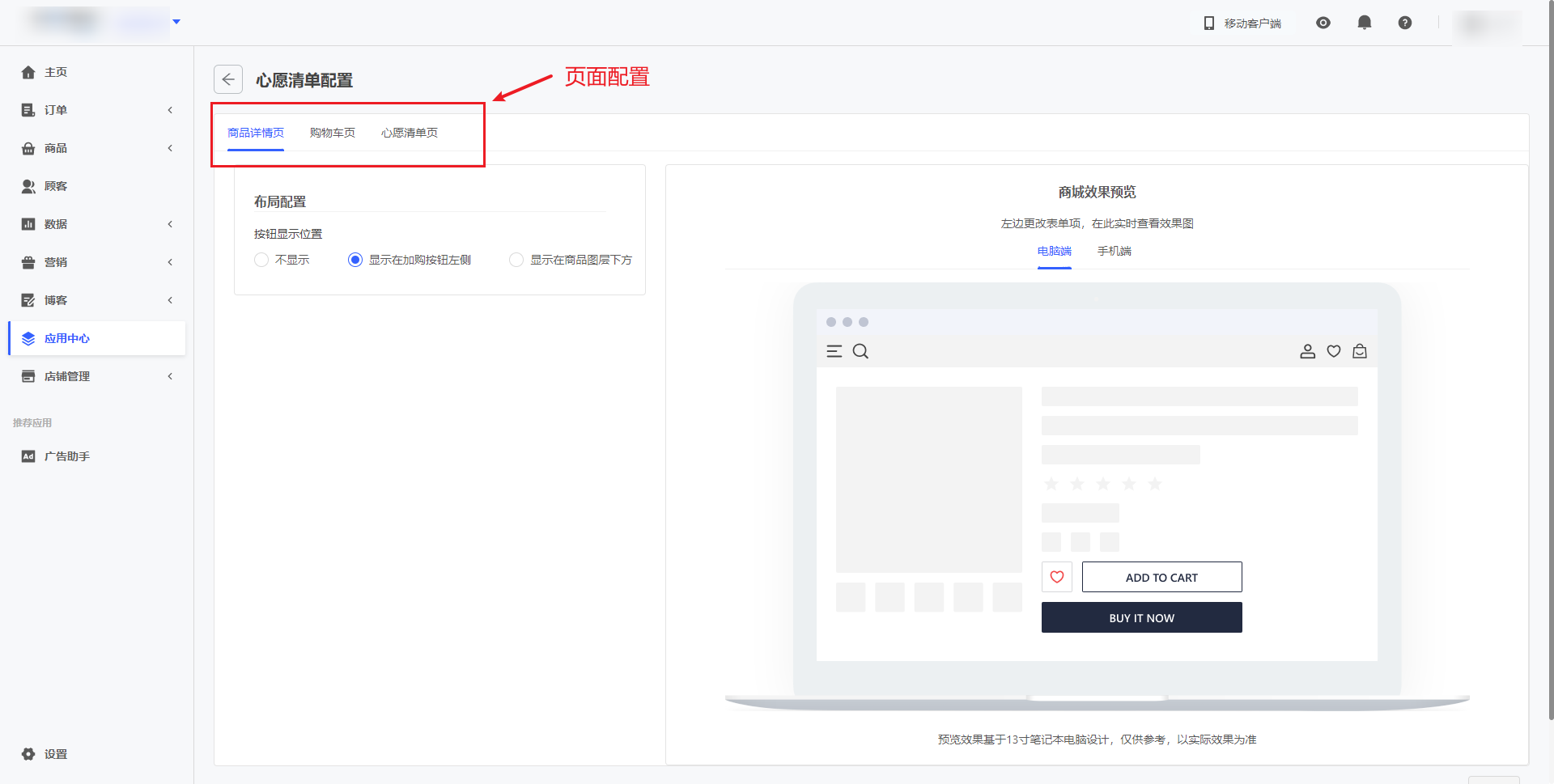Viewport: 1554px width, 784px height.
Task: Open the notification bell
Action: coord(1364,23)
